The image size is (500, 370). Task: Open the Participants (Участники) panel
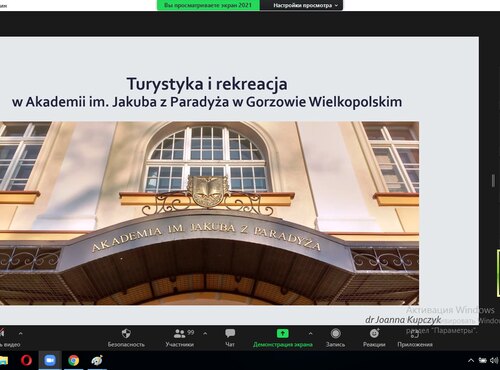pyautogui.click(x=180, y=338)
